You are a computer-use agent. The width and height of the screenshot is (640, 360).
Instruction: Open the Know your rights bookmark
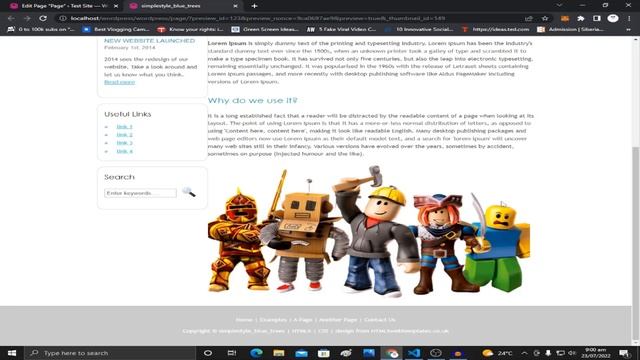tap(191, 29)
